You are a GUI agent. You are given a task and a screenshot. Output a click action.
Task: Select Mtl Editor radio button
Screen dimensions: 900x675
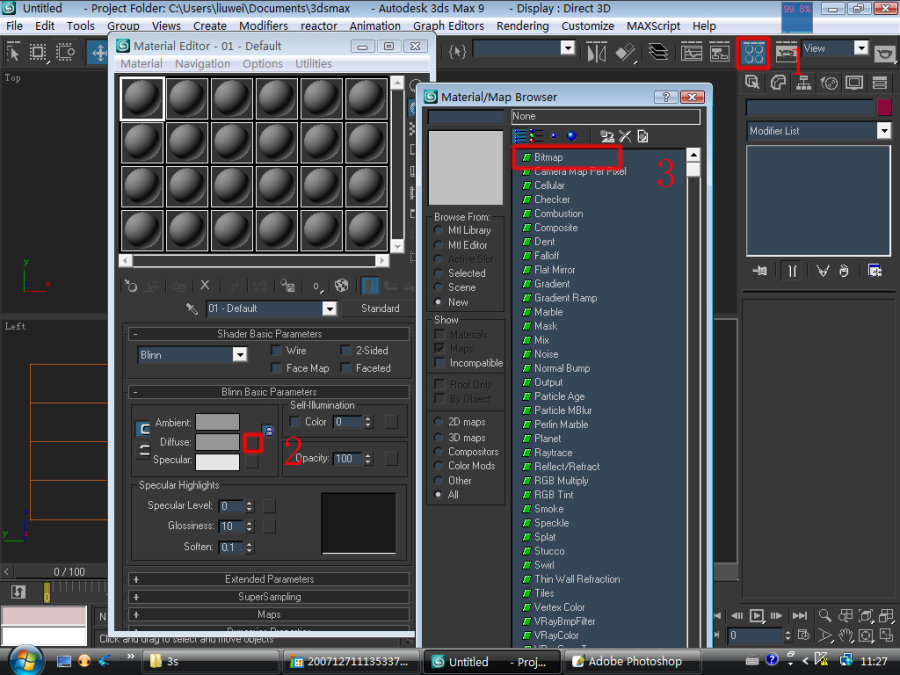tap(439, 245)
